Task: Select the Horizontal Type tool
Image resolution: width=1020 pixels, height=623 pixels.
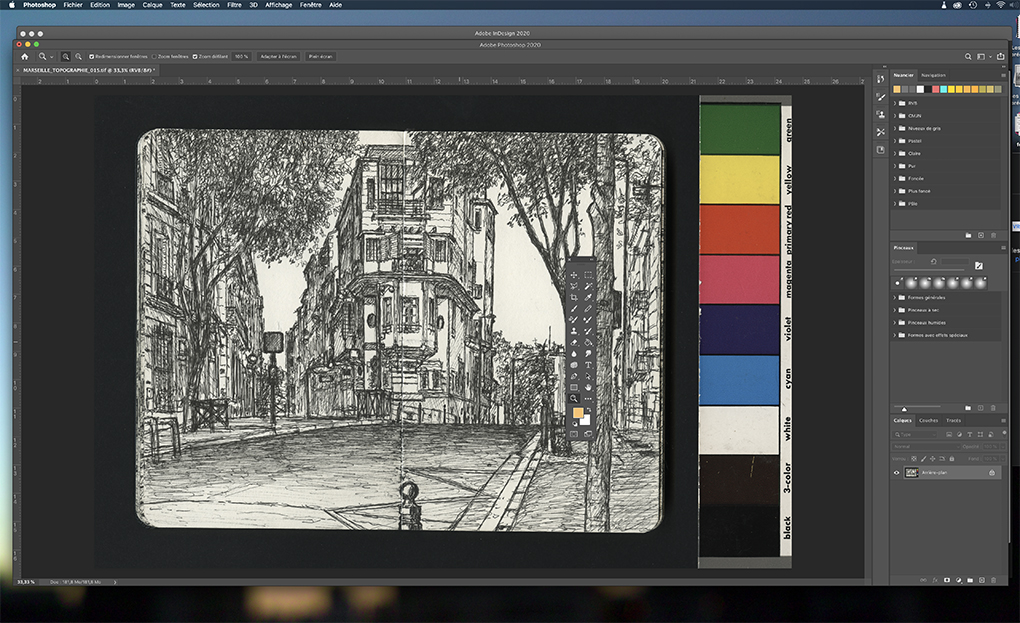Action: click(588, 365)
